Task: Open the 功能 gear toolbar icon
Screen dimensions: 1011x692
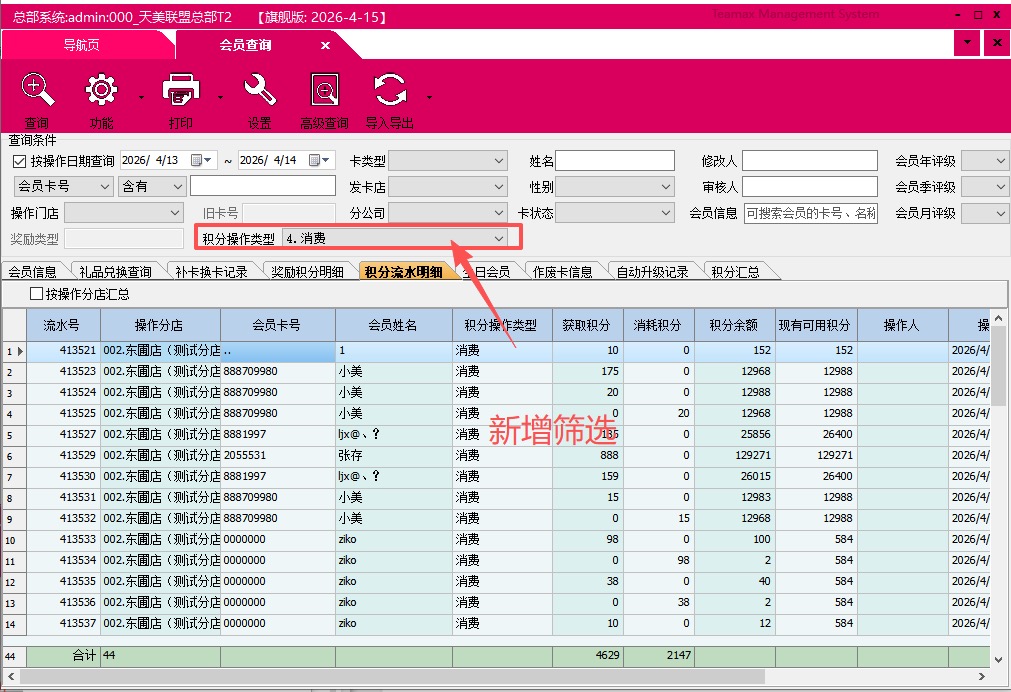Action: click(x=101, y=93)
